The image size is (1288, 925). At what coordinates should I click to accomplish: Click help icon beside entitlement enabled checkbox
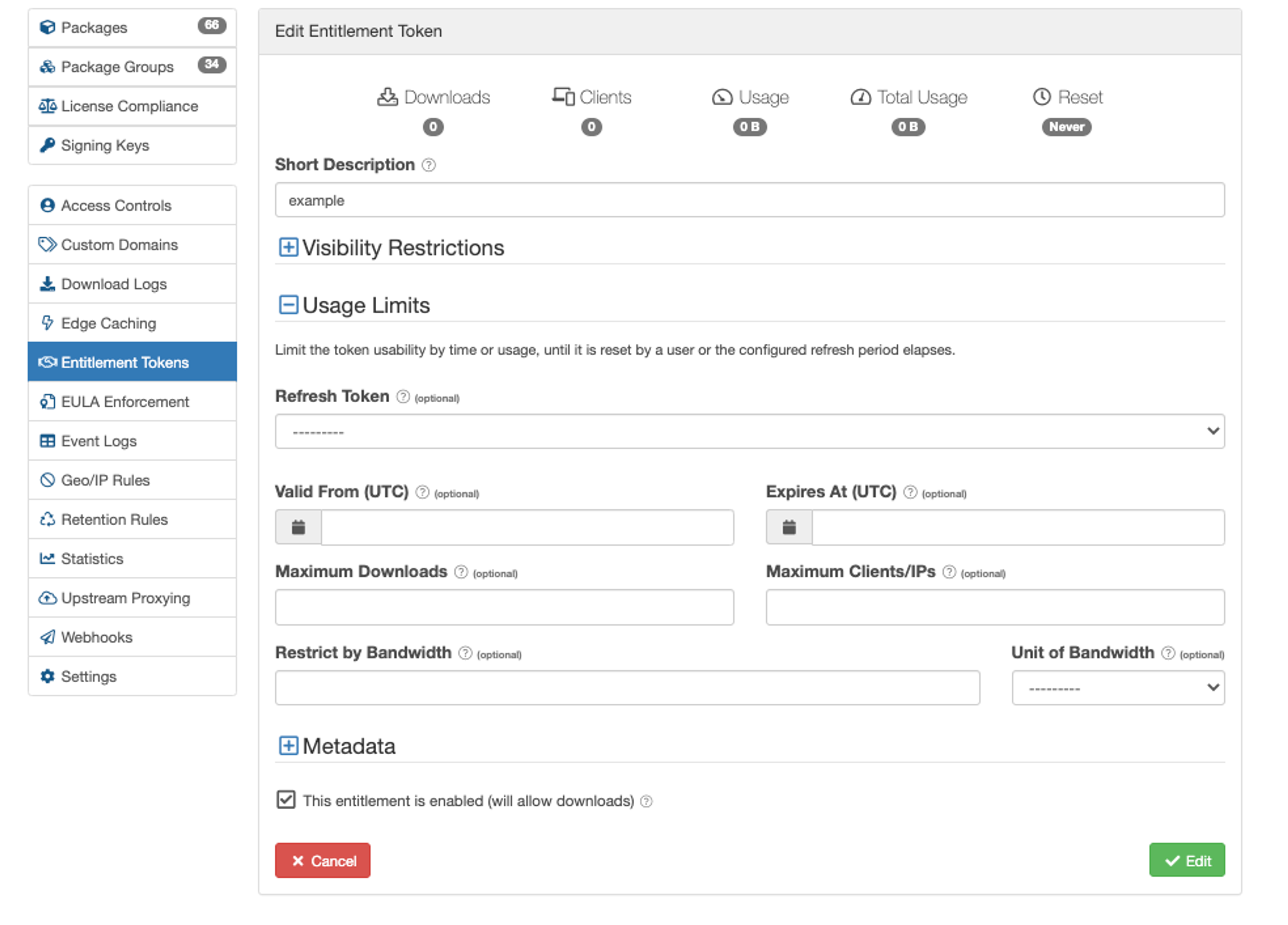click(646, 801)
